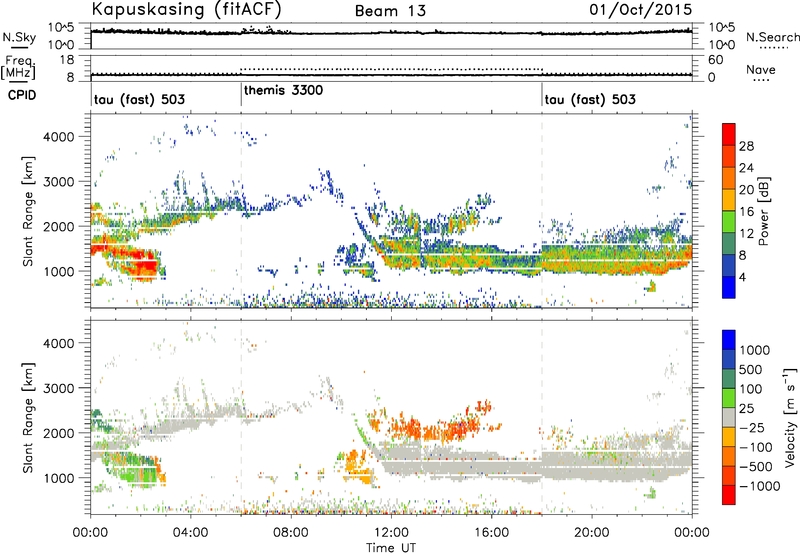Viewport: 800px width, 554px height.
Task: Select the tau (fast) 503 label starting at 00:00
Action: pyautogui.click(x=139, y=99)
